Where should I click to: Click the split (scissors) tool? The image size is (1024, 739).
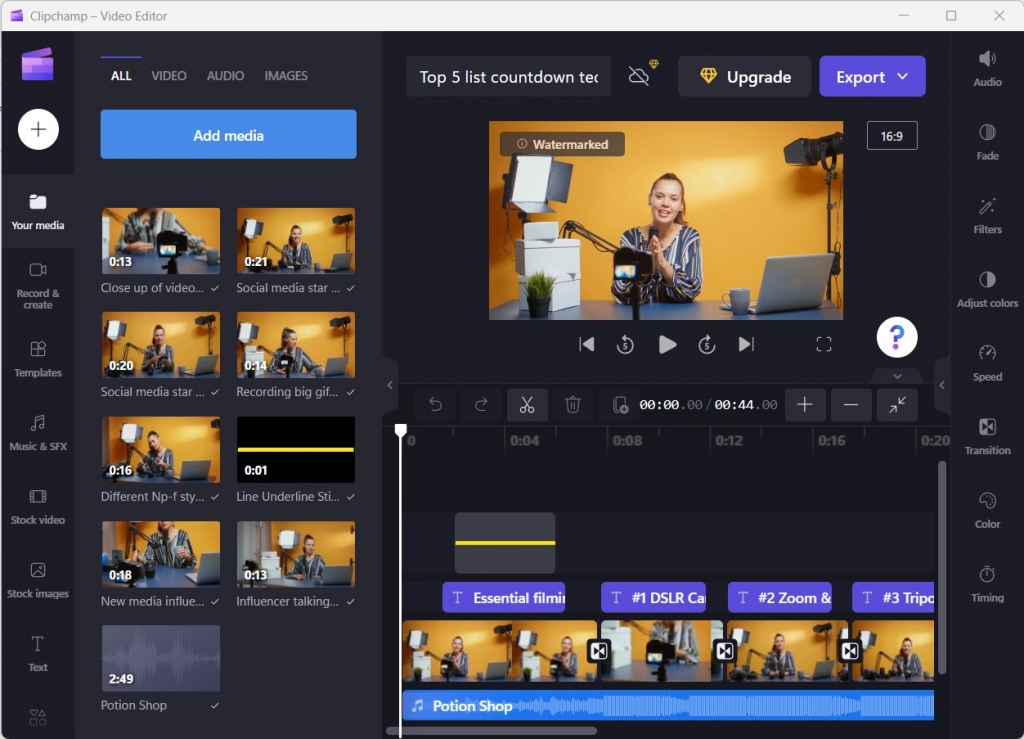[527, 405]
